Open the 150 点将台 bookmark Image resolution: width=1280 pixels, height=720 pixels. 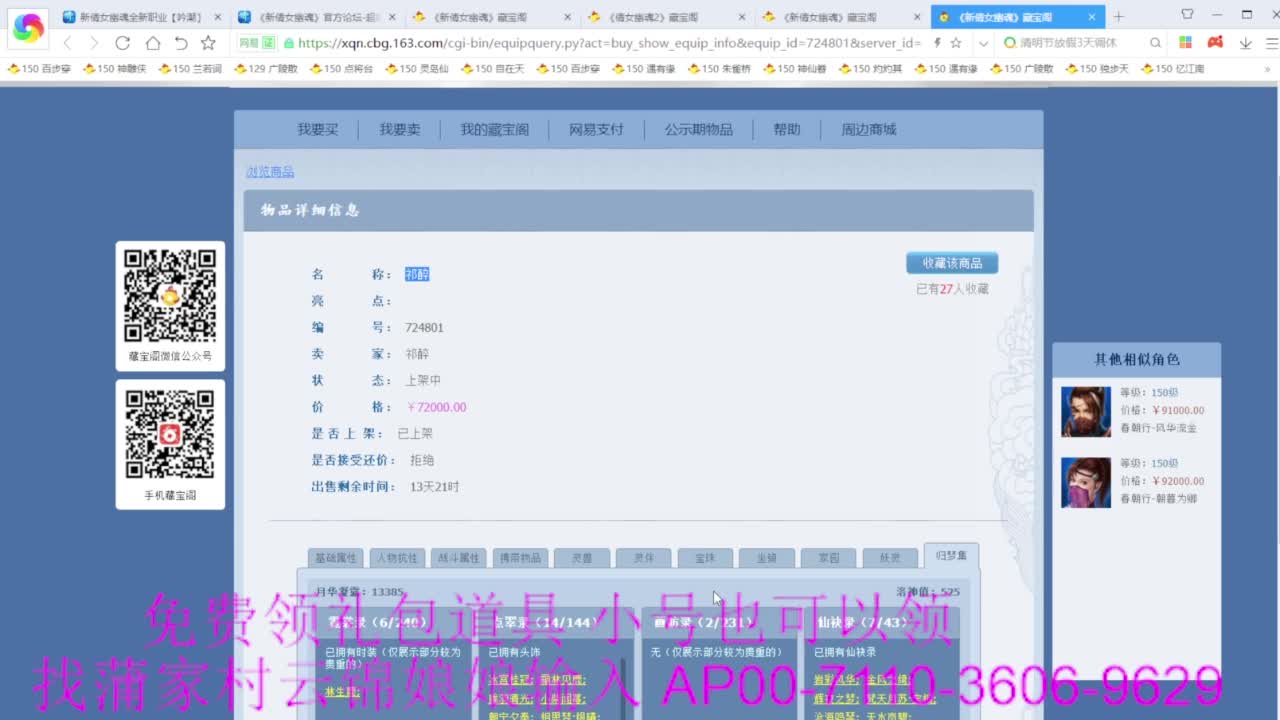tap(342, 69)
